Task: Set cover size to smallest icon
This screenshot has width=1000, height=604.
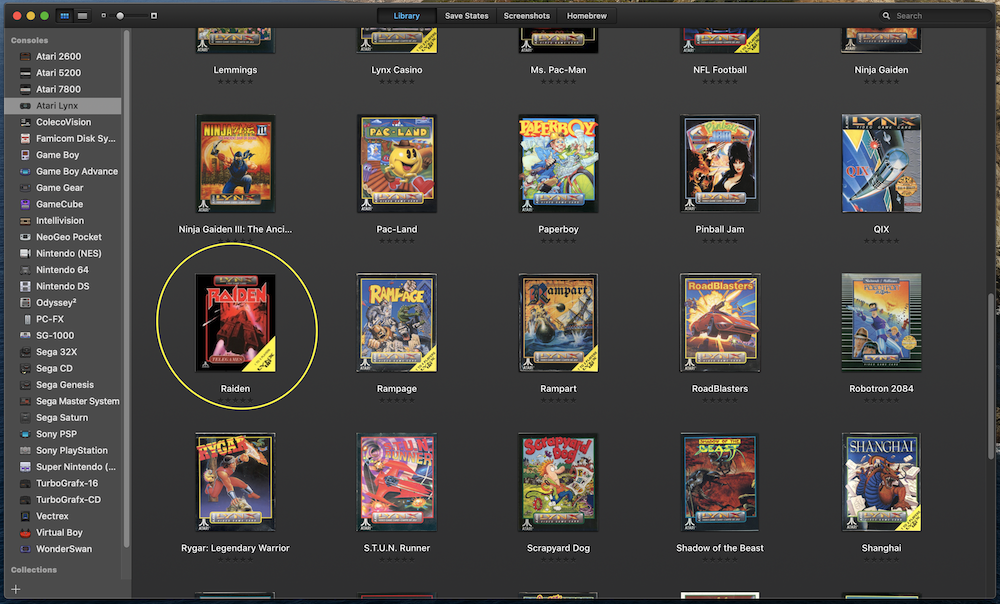Action: [x=104, y=16]
